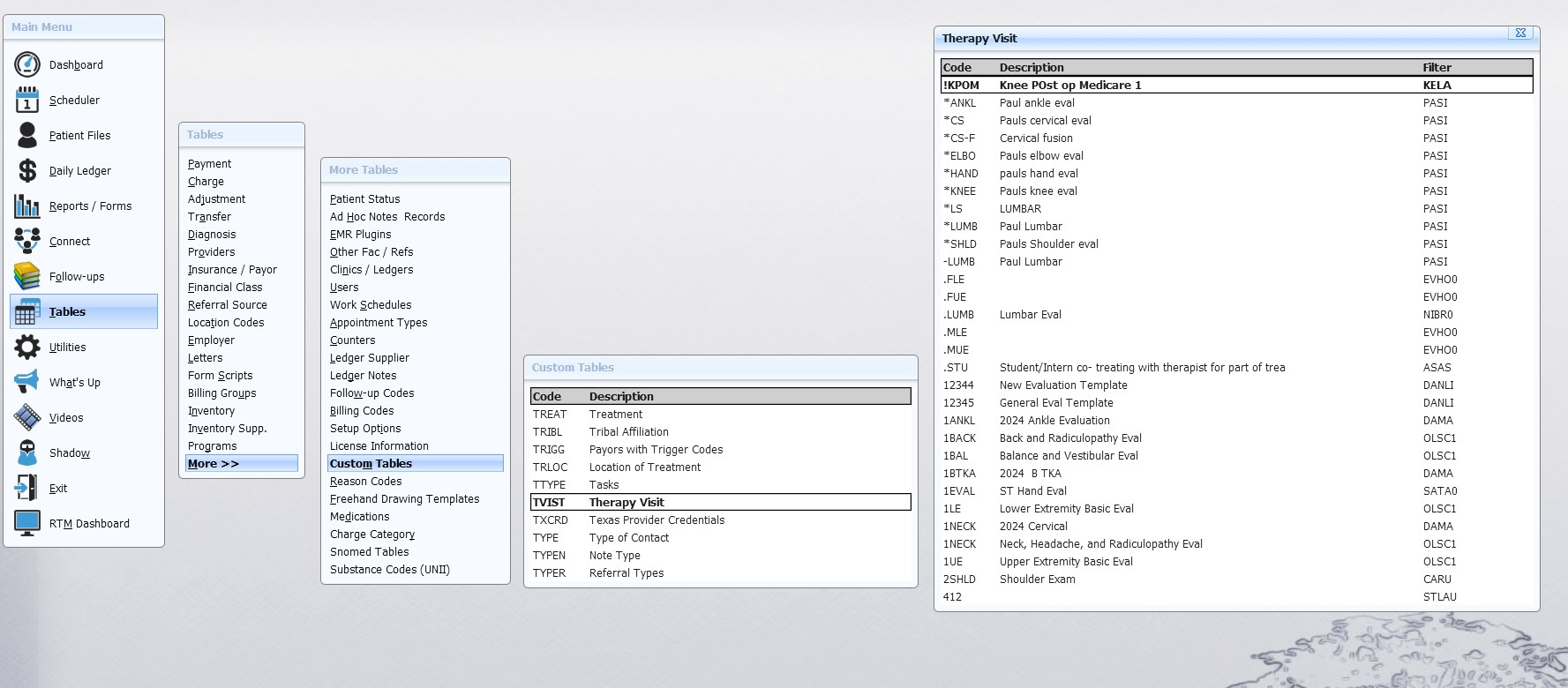Open Insurance / Payor table
Image resolution: width=1568 pixels, height=688 pixels.
point(232,270)
